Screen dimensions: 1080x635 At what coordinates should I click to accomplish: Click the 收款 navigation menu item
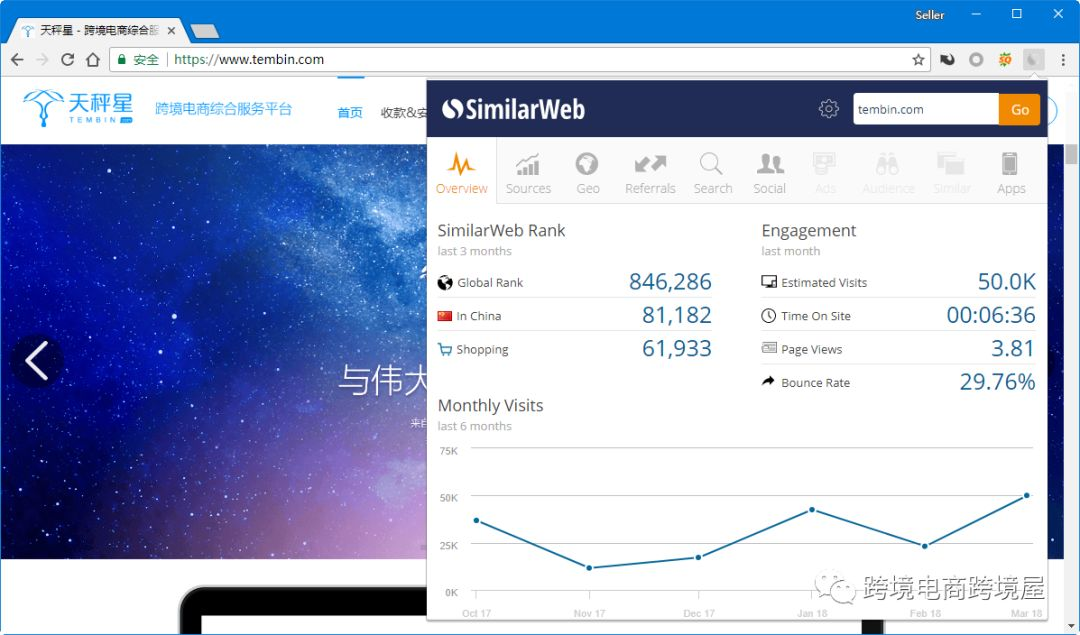[x=404, y=112]
